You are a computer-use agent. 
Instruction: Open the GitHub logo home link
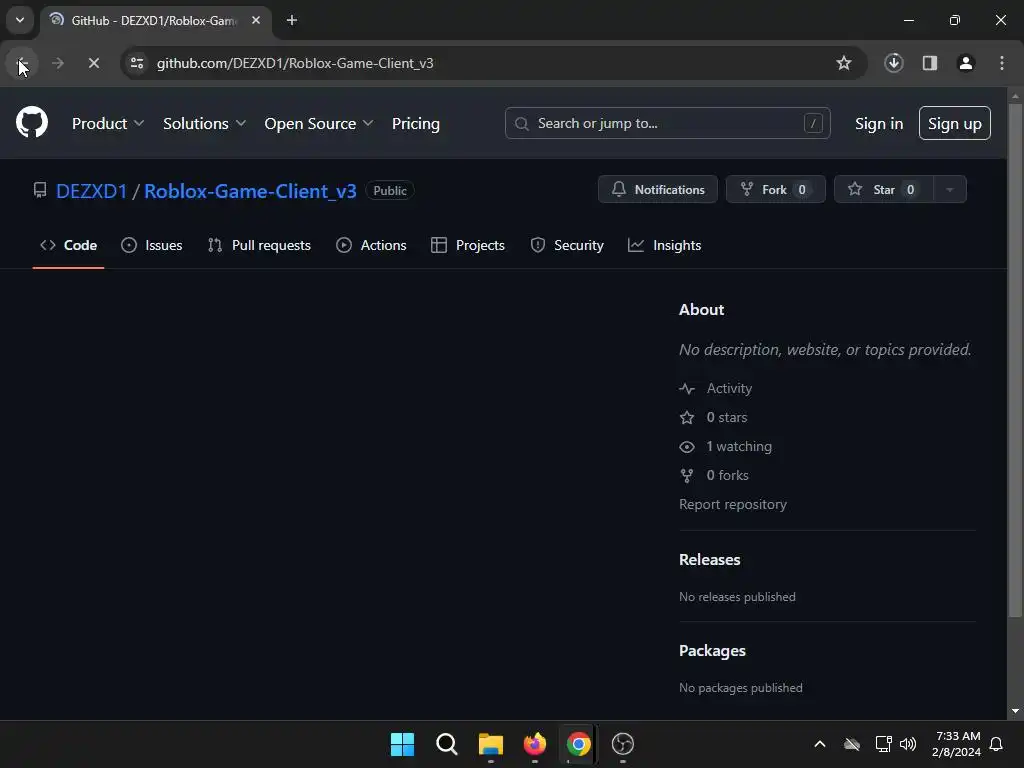coord(32,123)
